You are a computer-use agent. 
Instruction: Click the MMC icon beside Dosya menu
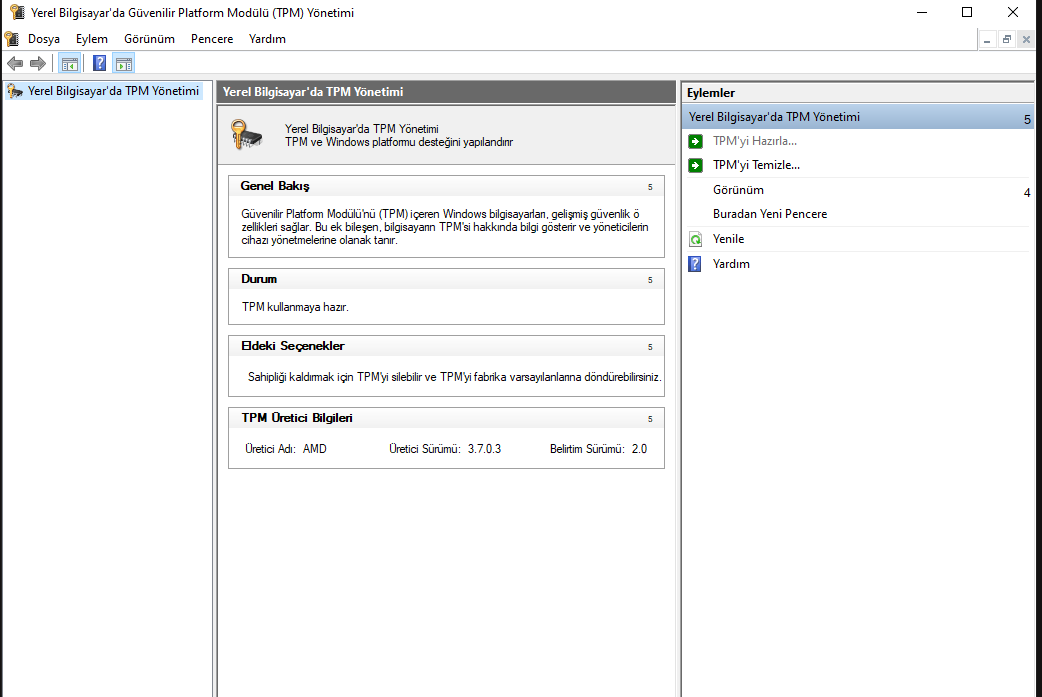(11, 39)
